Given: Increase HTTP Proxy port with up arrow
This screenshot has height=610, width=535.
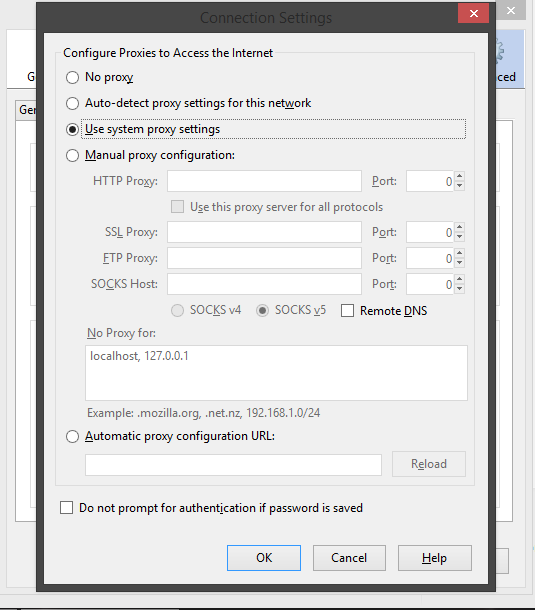Looking at the screenshot, I should [x=460, y=176].
